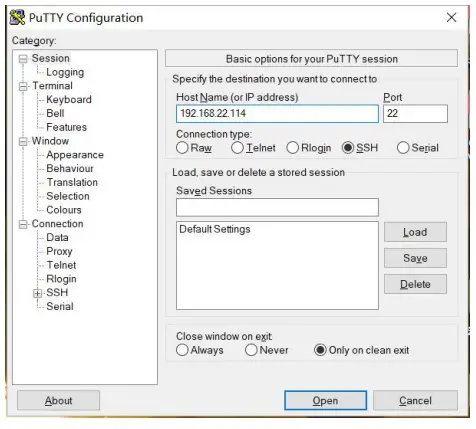Open the Behaviour category
The width and height of the screenshot is (476, 429).
click(70, 169)
